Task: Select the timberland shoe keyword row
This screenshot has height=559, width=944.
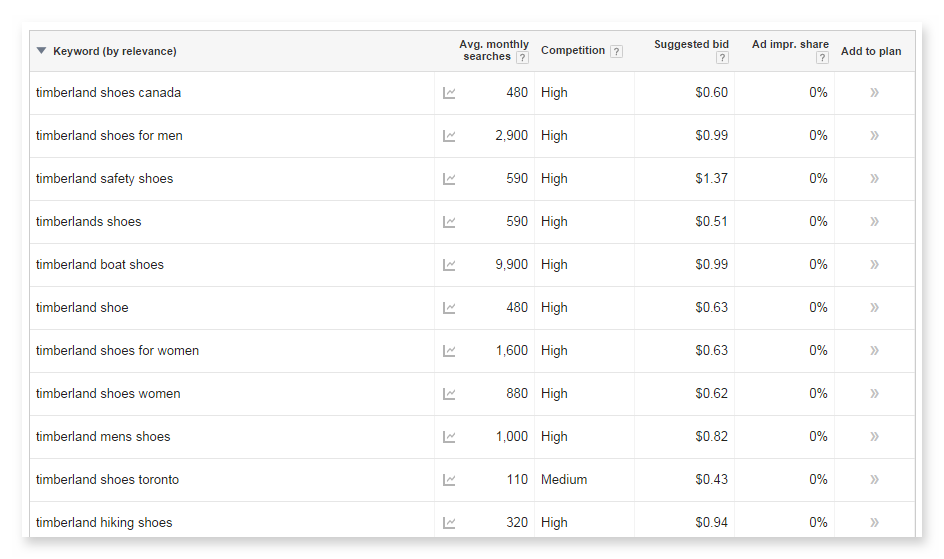Action: [82, 308]
